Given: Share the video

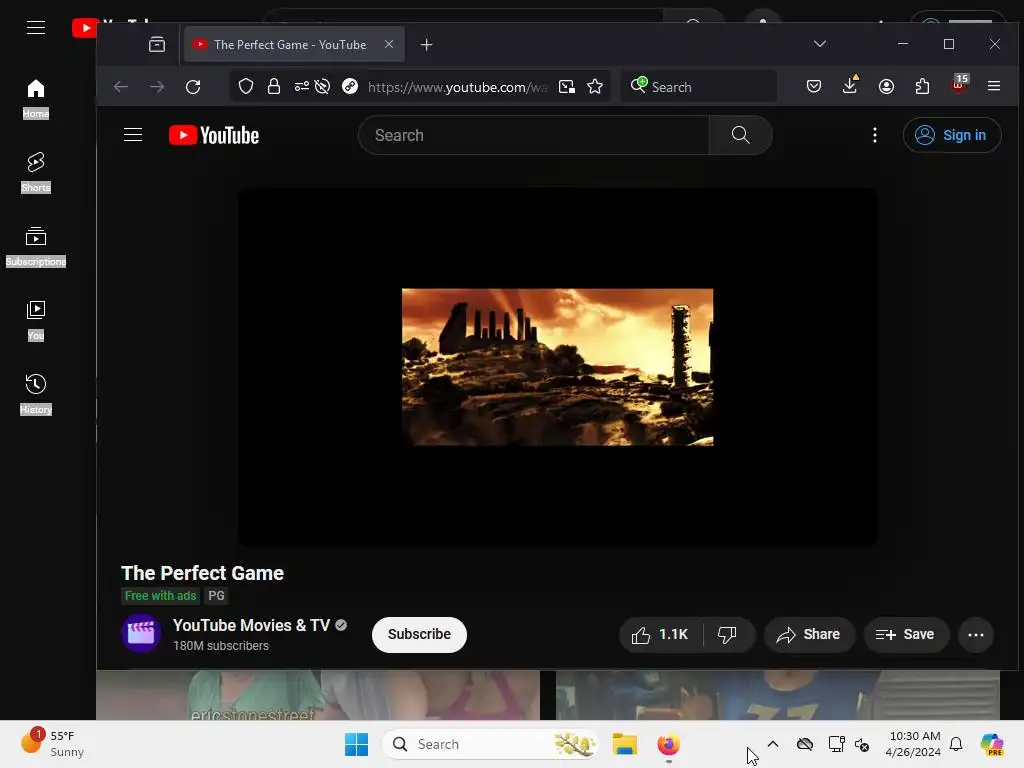Looking at the screenshot, I should point(808,634).
